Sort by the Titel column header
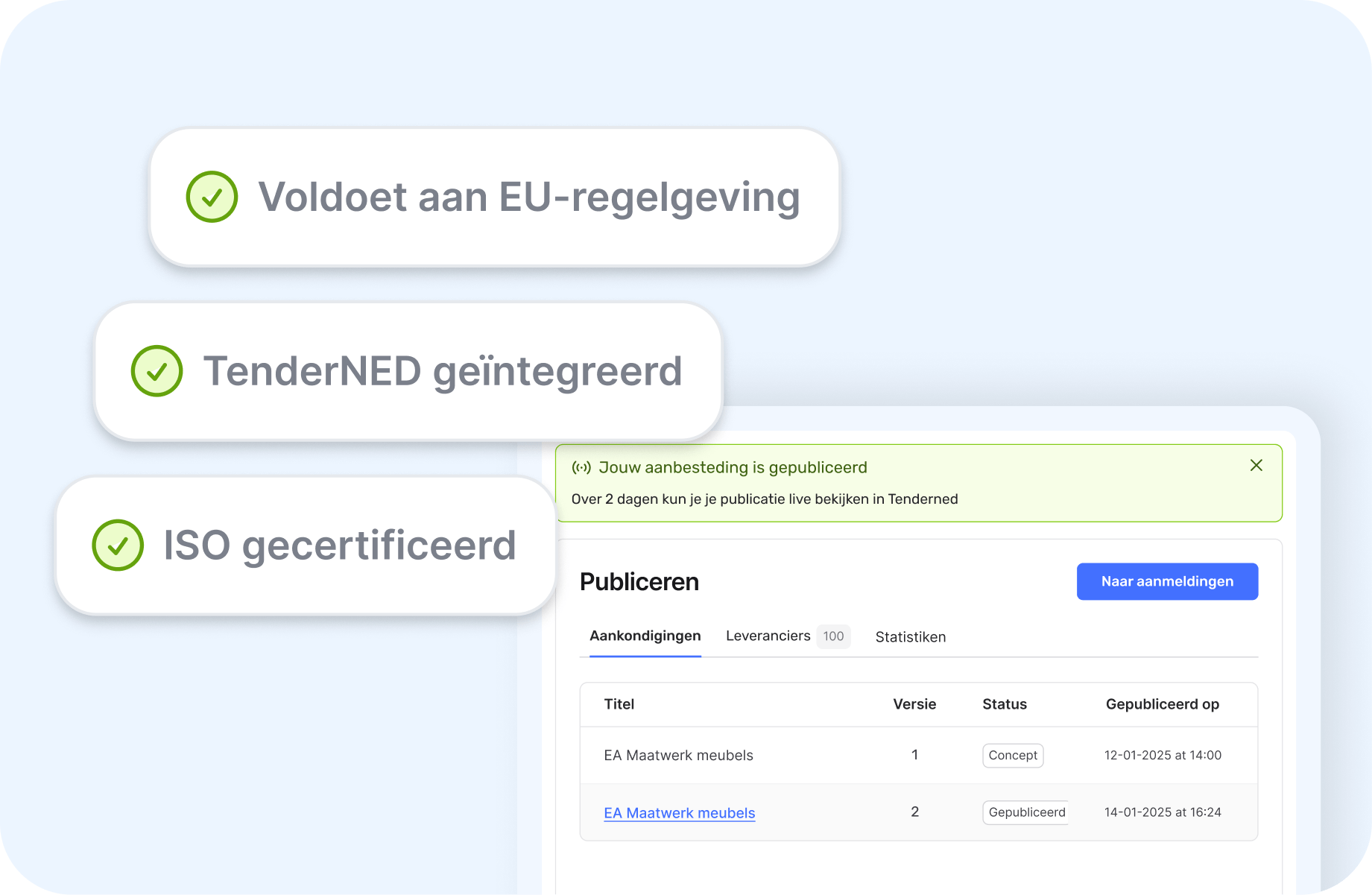The image size is (1372, 895). click(x=619, y=704)
